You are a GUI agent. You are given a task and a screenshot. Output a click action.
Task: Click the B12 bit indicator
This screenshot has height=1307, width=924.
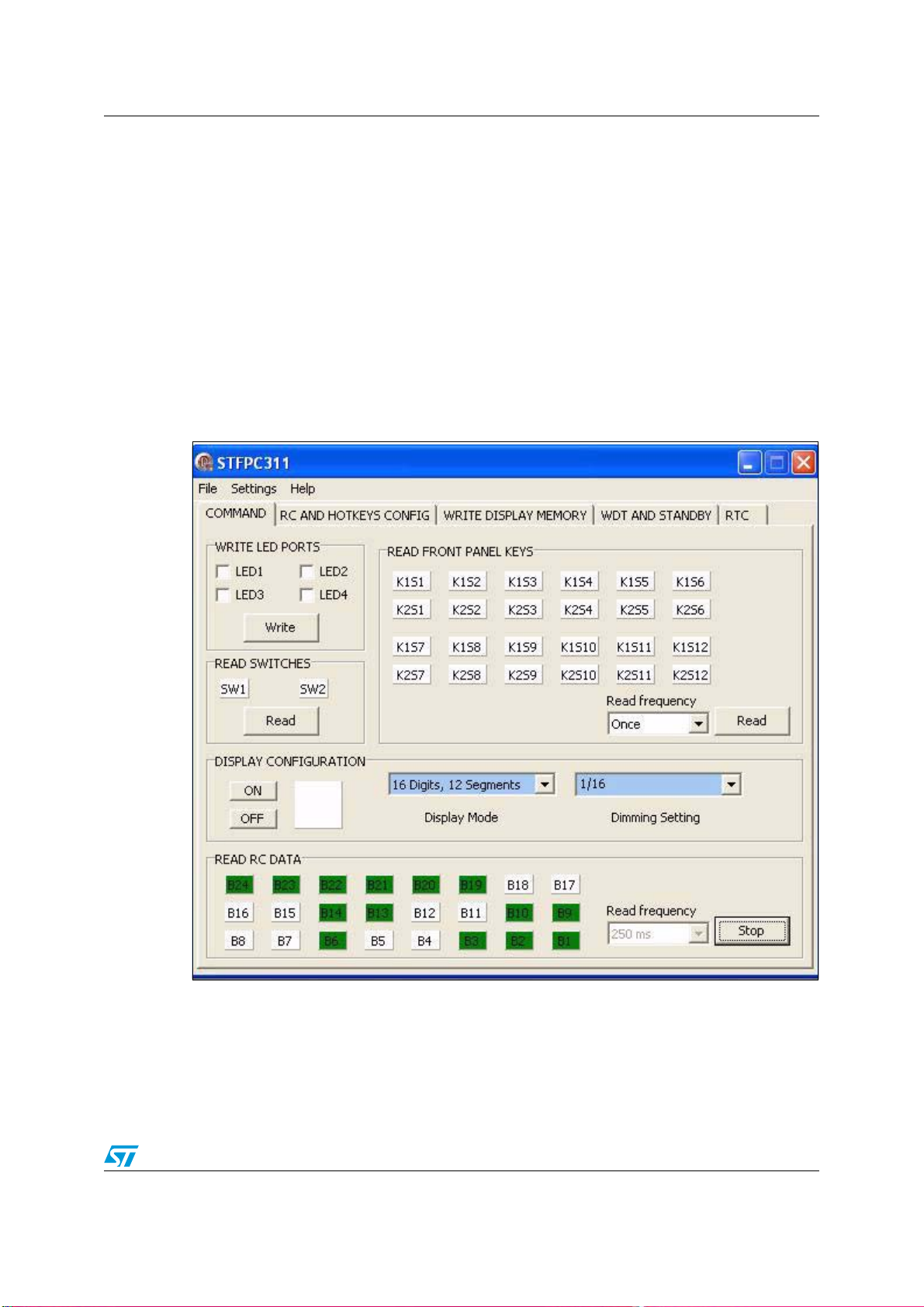click(425, 913)
